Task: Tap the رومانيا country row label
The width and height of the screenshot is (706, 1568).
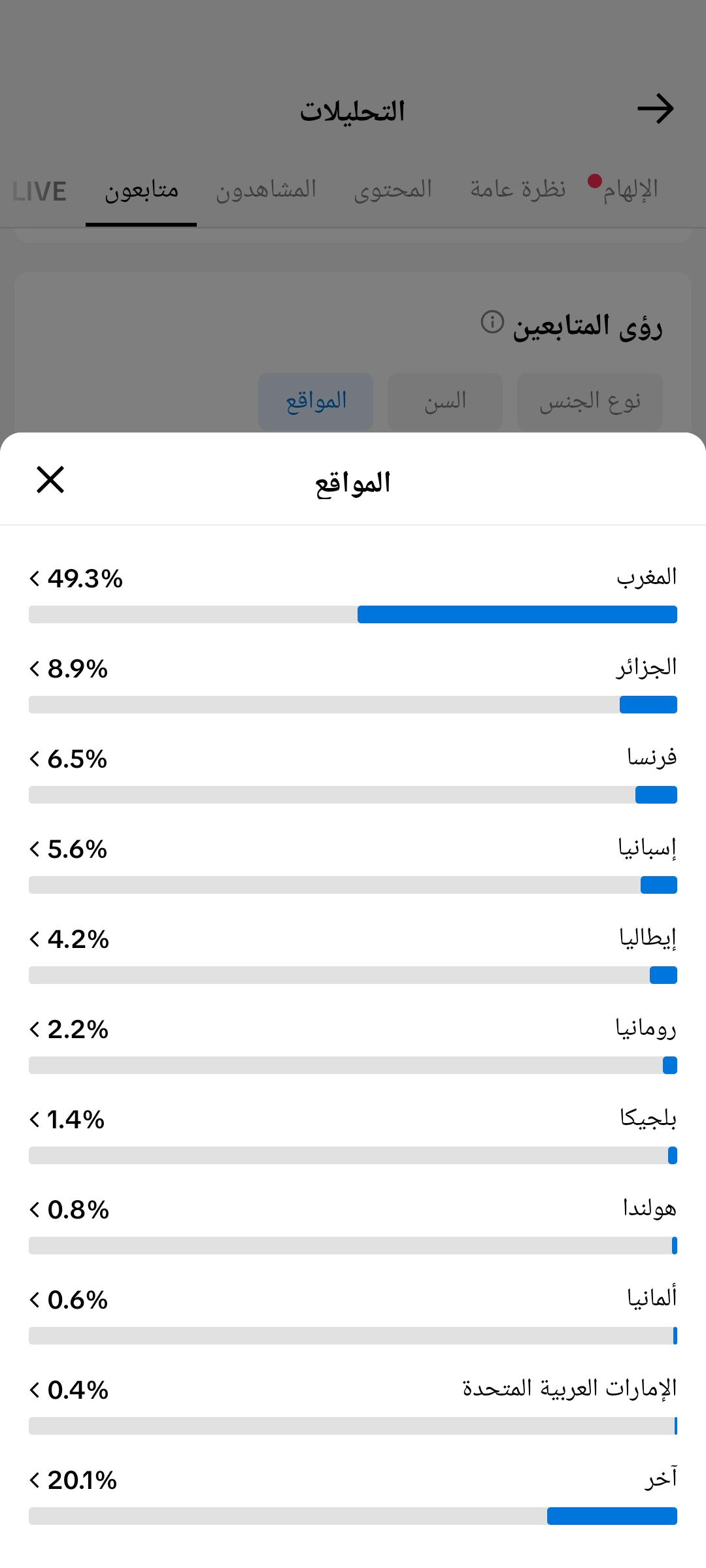Action: coord(646,1028)
